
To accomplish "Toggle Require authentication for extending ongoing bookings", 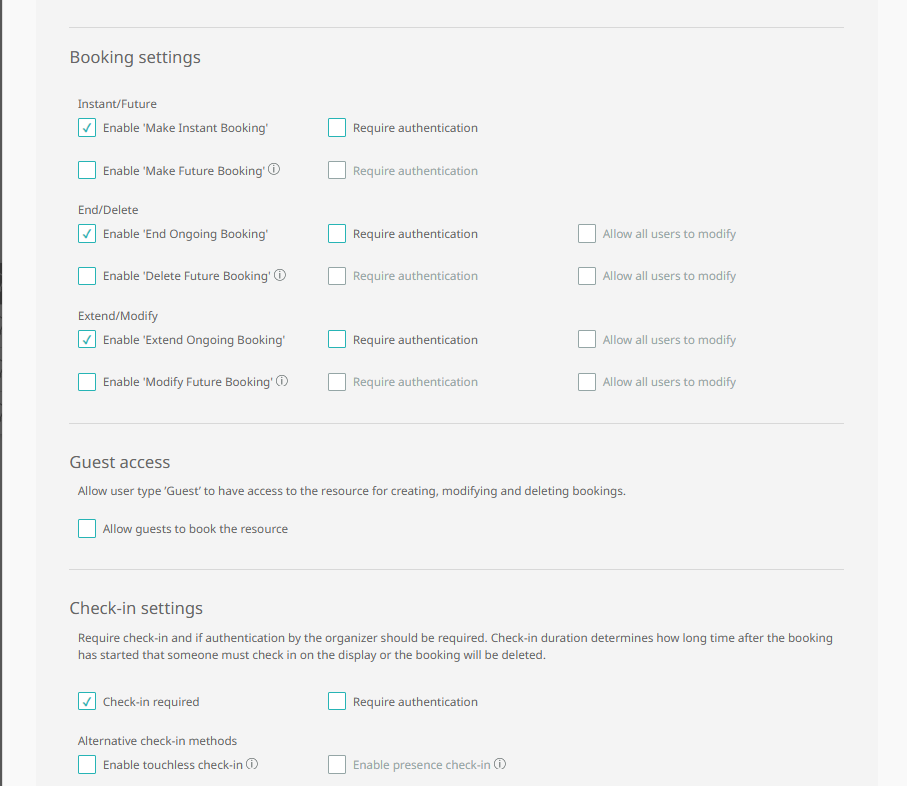I will 337,339.
